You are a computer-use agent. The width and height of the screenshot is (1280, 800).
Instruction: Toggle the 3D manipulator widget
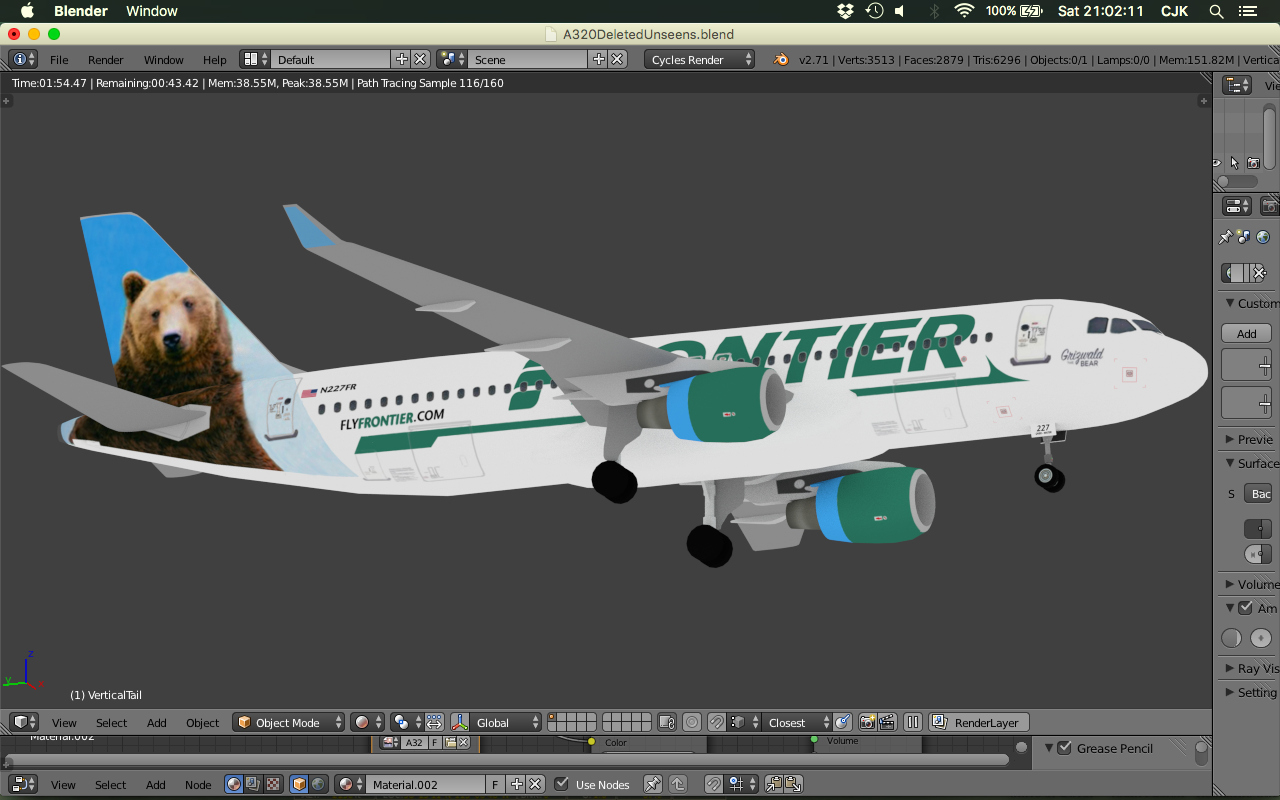click(461, 722)
